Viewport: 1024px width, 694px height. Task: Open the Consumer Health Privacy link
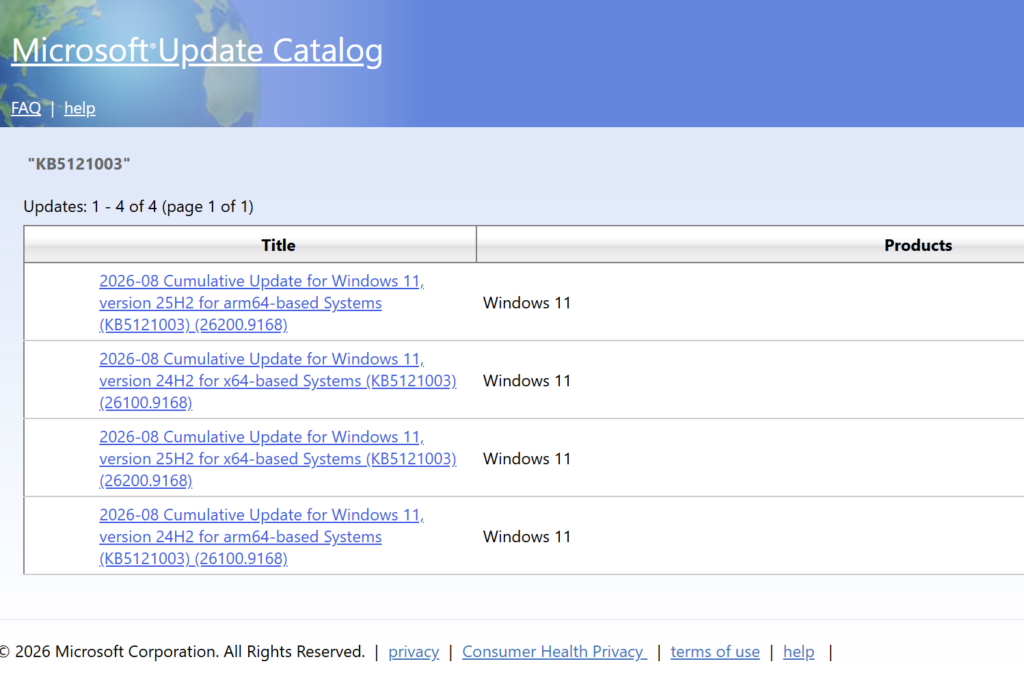(x=554, y=652)
